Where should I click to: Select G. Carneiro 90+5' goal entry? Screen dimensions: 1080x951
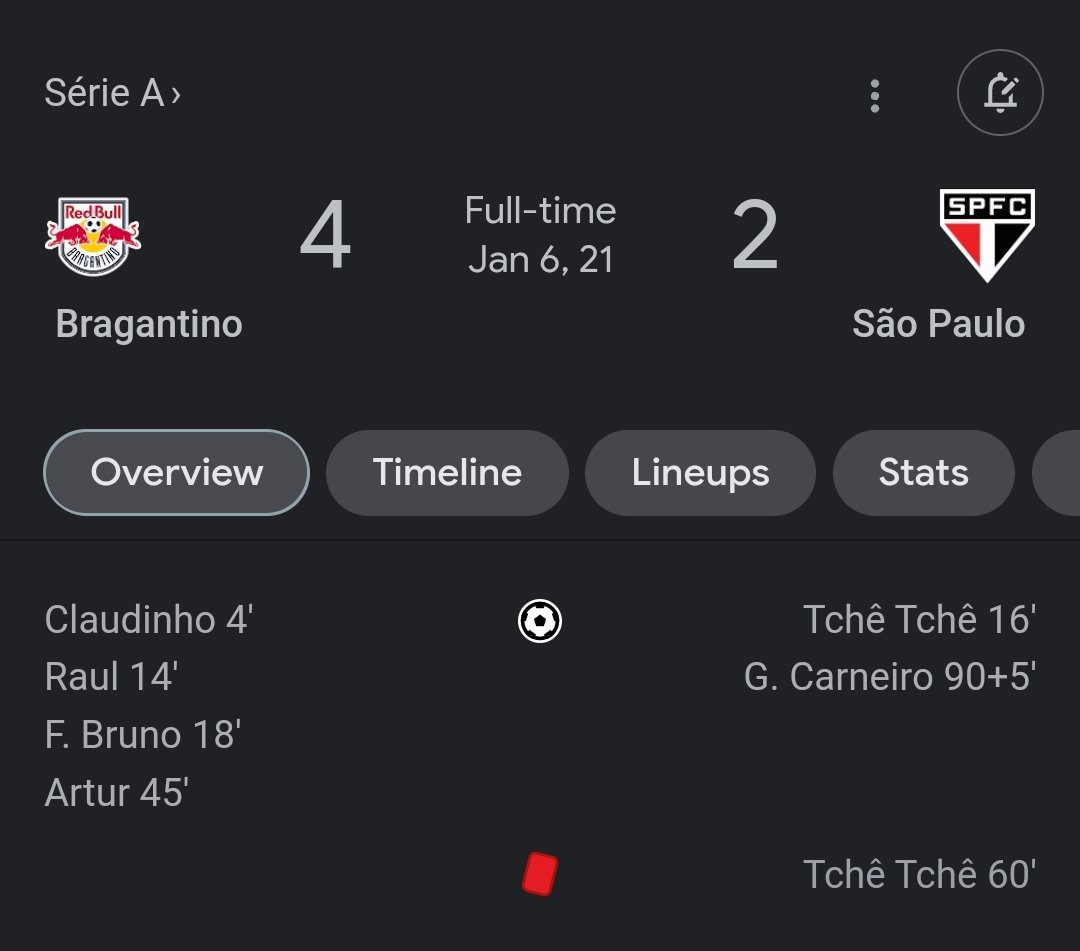point(889,677)
